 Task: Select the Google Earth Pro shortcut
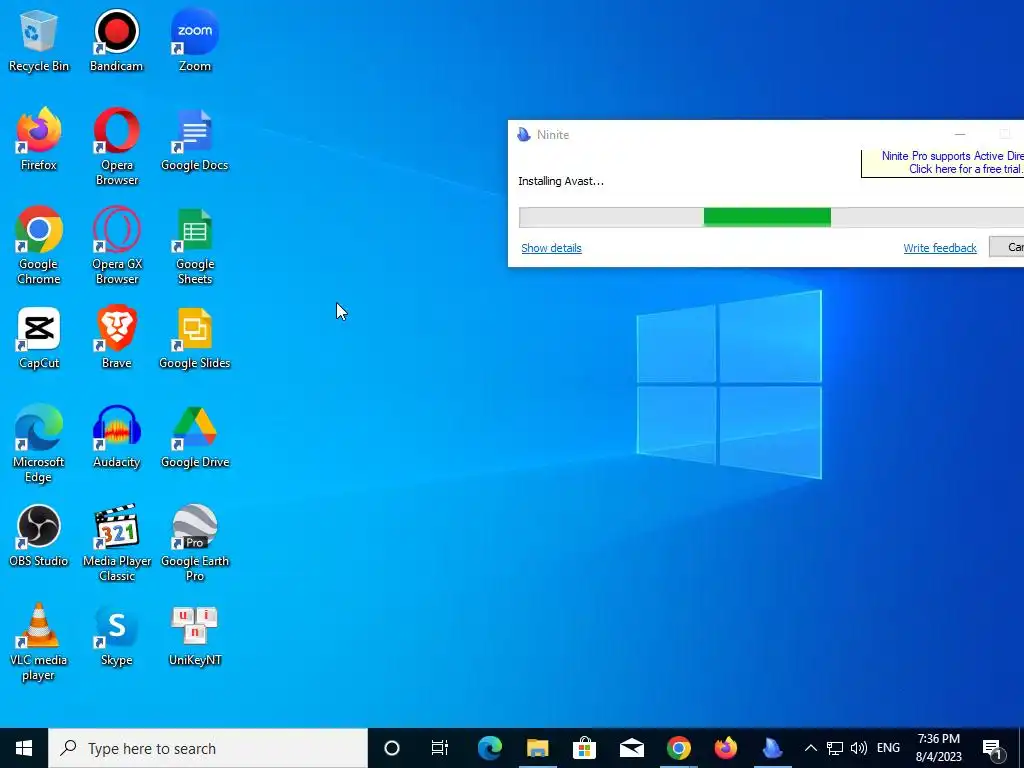coord(195,542)
